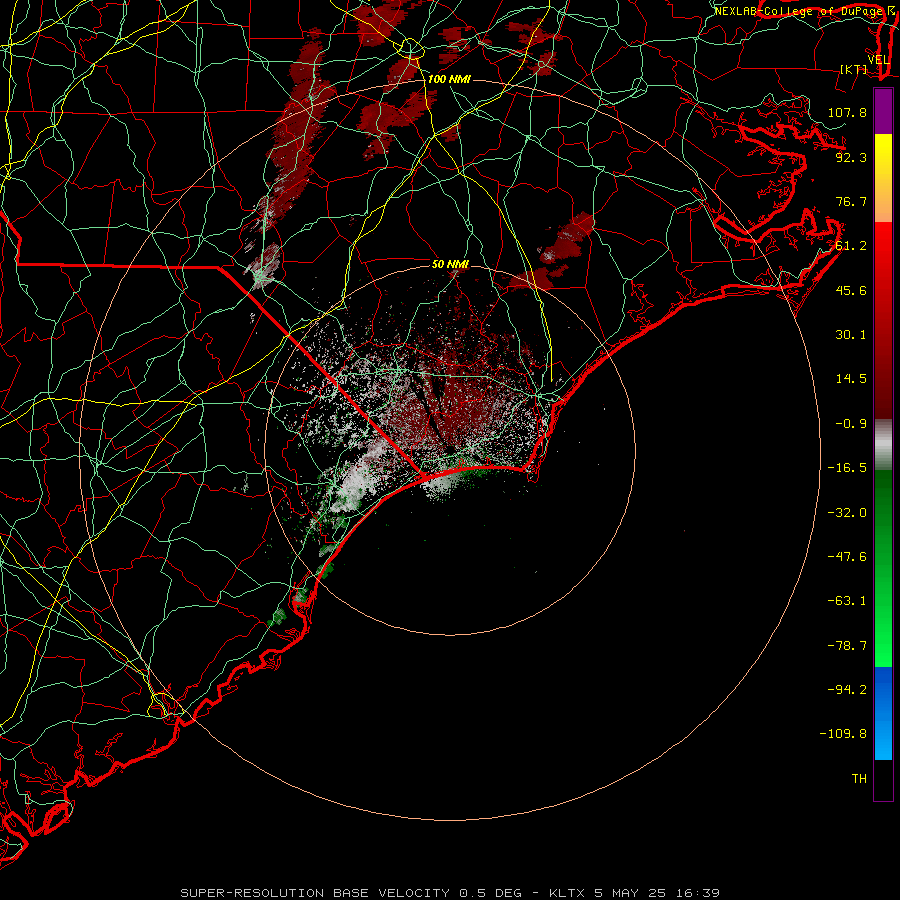Click the 61.2 legend value
The height and width of the screenshot is (900, 900).
[851, 246]
